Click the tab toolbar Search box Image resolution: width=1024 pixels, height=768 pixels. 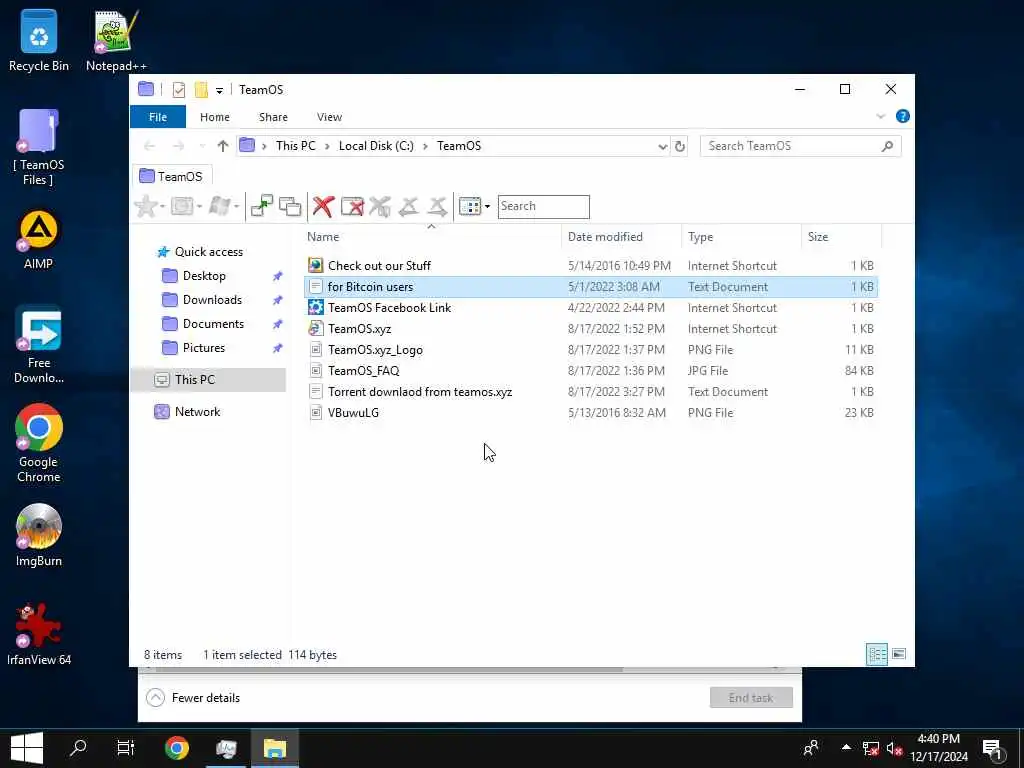543,206
